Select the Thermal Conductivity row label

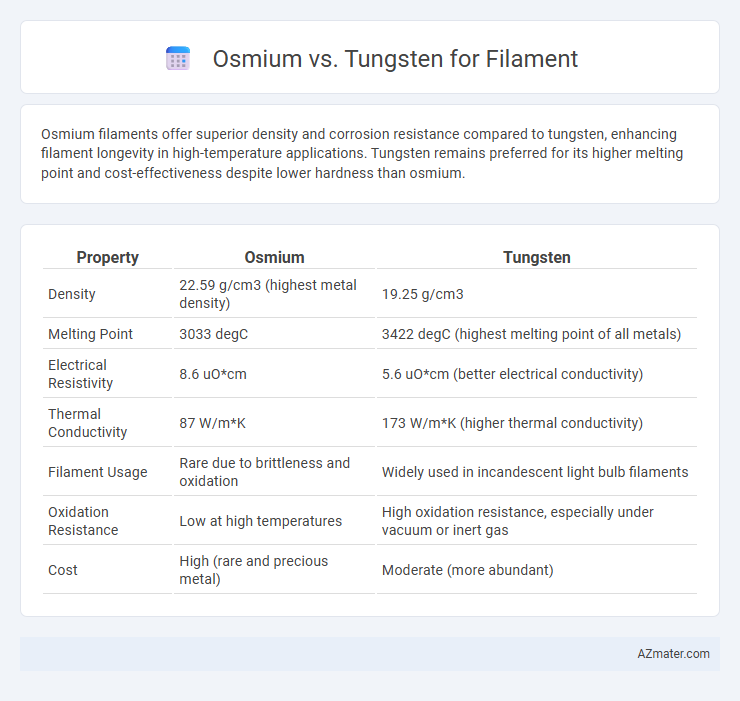pyautogui.click(x=87, y=423)
